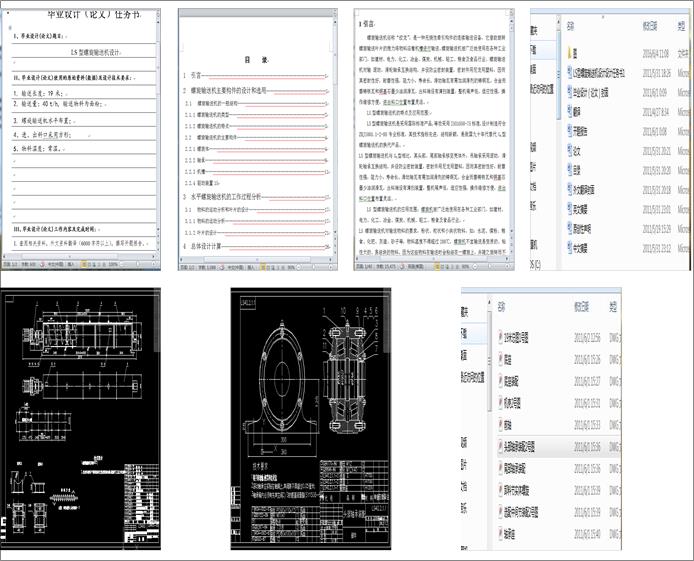Click the scrollbar of the DWG explorer navigation pane
The height and width of the screenshot is (561, 694).
click(x=490, y=361)
